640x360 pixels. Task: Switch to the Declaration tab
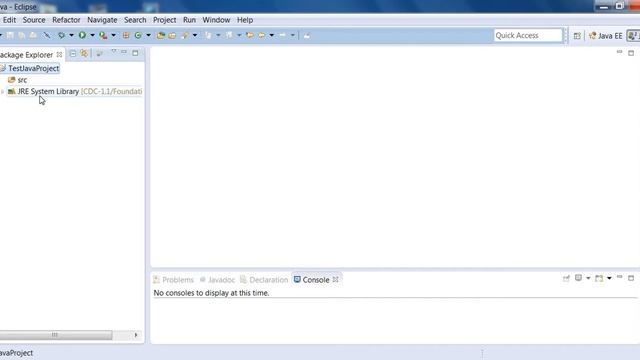point(264,280)
